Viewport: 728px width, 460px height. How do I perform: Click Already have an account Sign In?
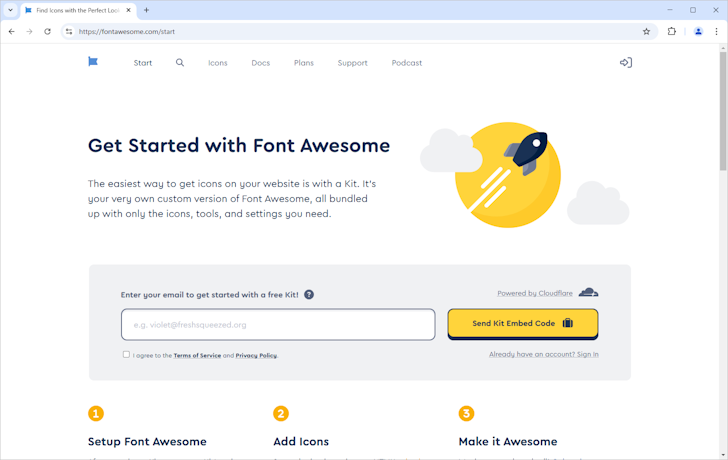[x=543, y=354]
